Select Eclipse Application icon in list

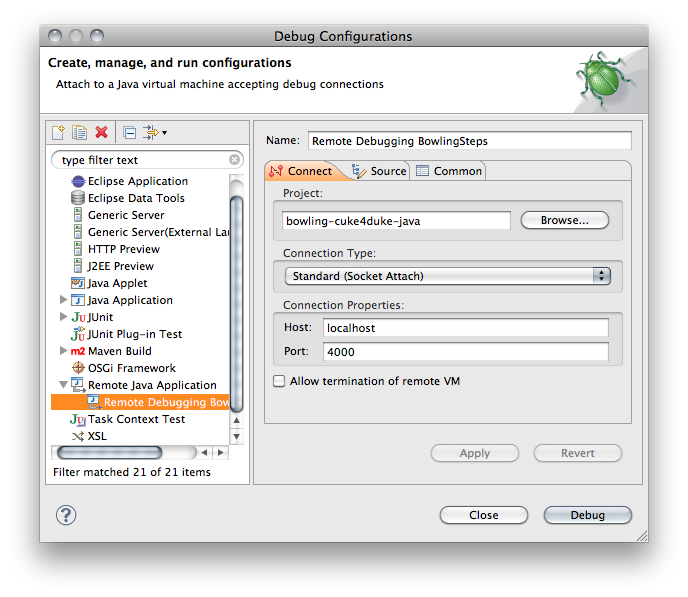(78, 181)
